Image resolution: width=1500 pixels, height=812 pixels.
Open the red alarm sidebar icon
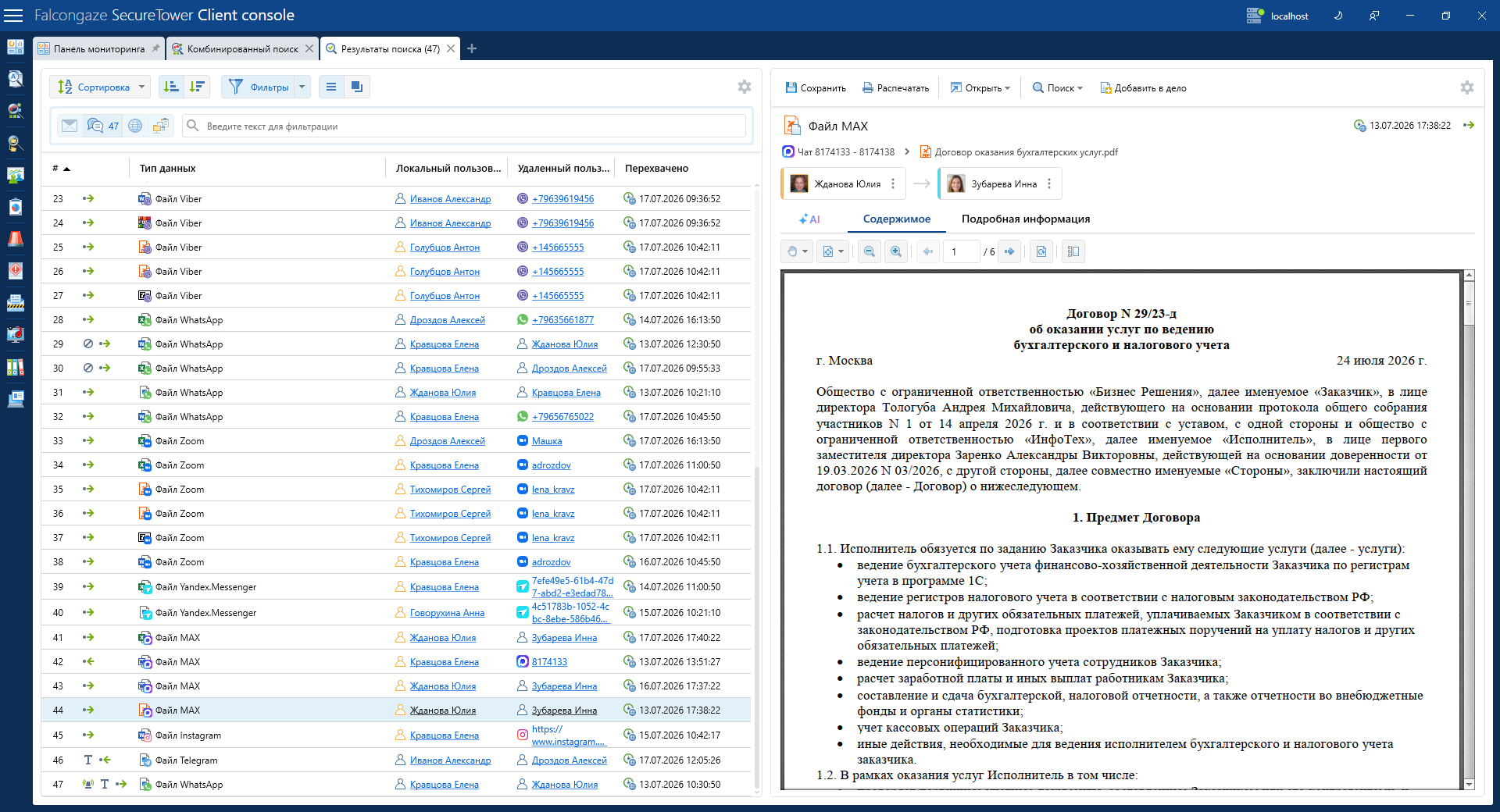16,239
